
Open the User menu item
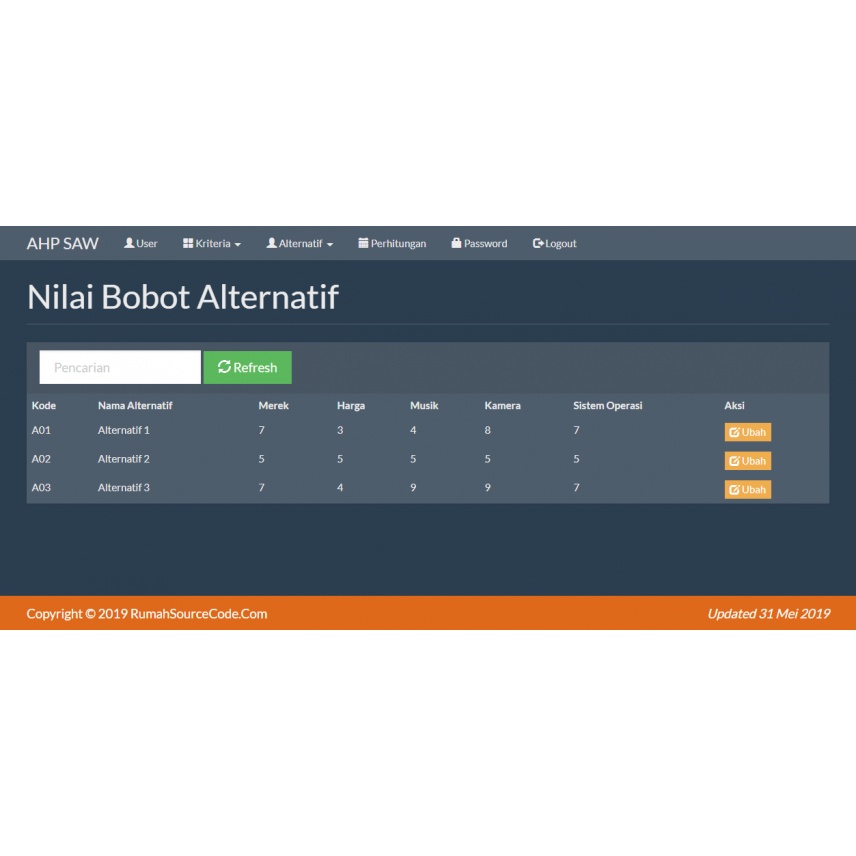point(141,243)
